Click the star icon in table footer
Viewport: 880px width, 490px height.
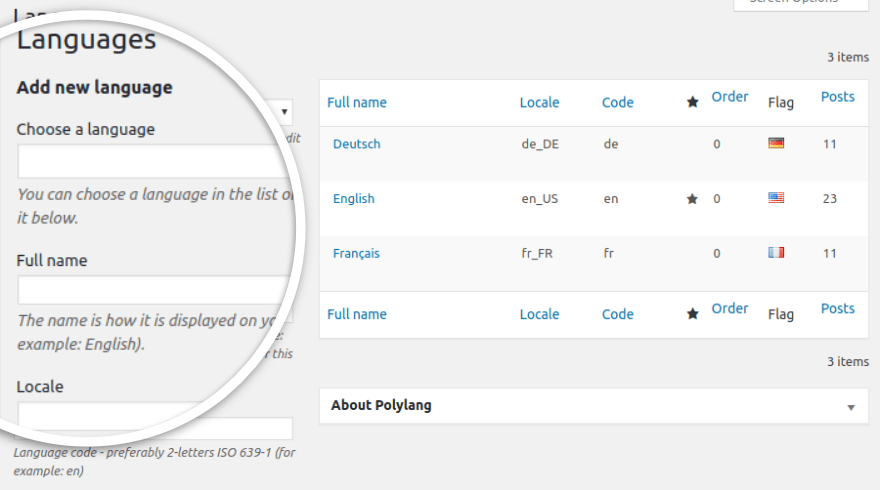(x=693, y=314)
